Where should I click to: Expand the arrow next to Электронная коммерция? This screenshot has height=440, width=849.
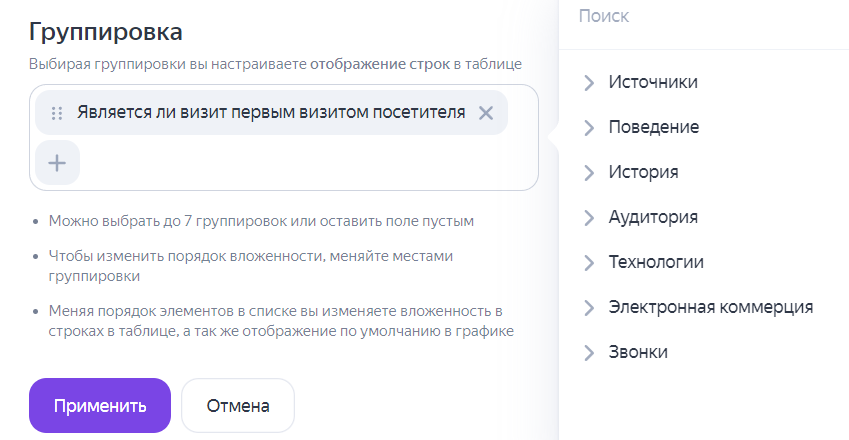[x=589, y=307]
